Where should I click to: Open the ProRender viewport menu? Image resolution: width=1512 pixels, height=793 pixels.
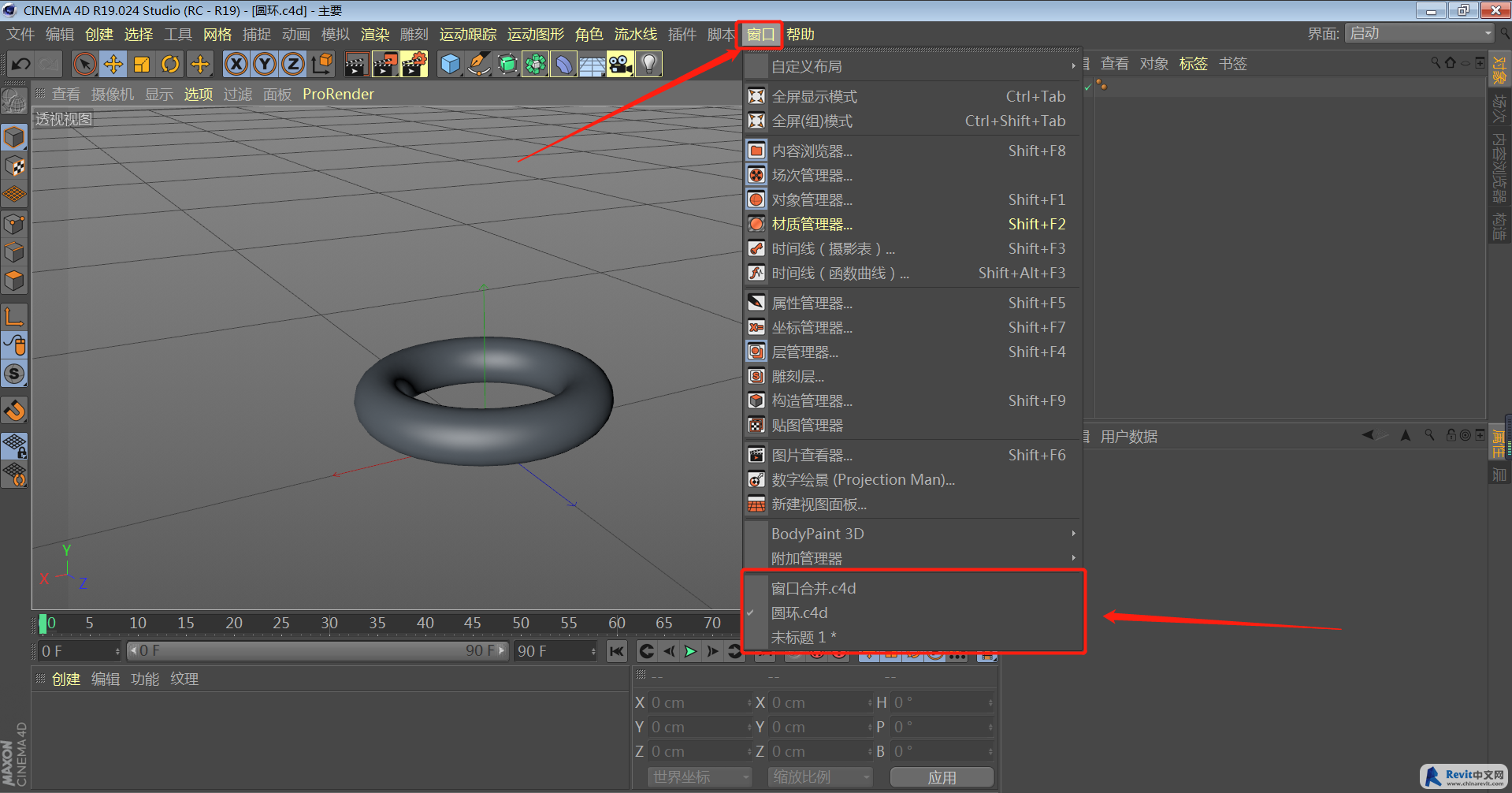(x=338, y=94)
